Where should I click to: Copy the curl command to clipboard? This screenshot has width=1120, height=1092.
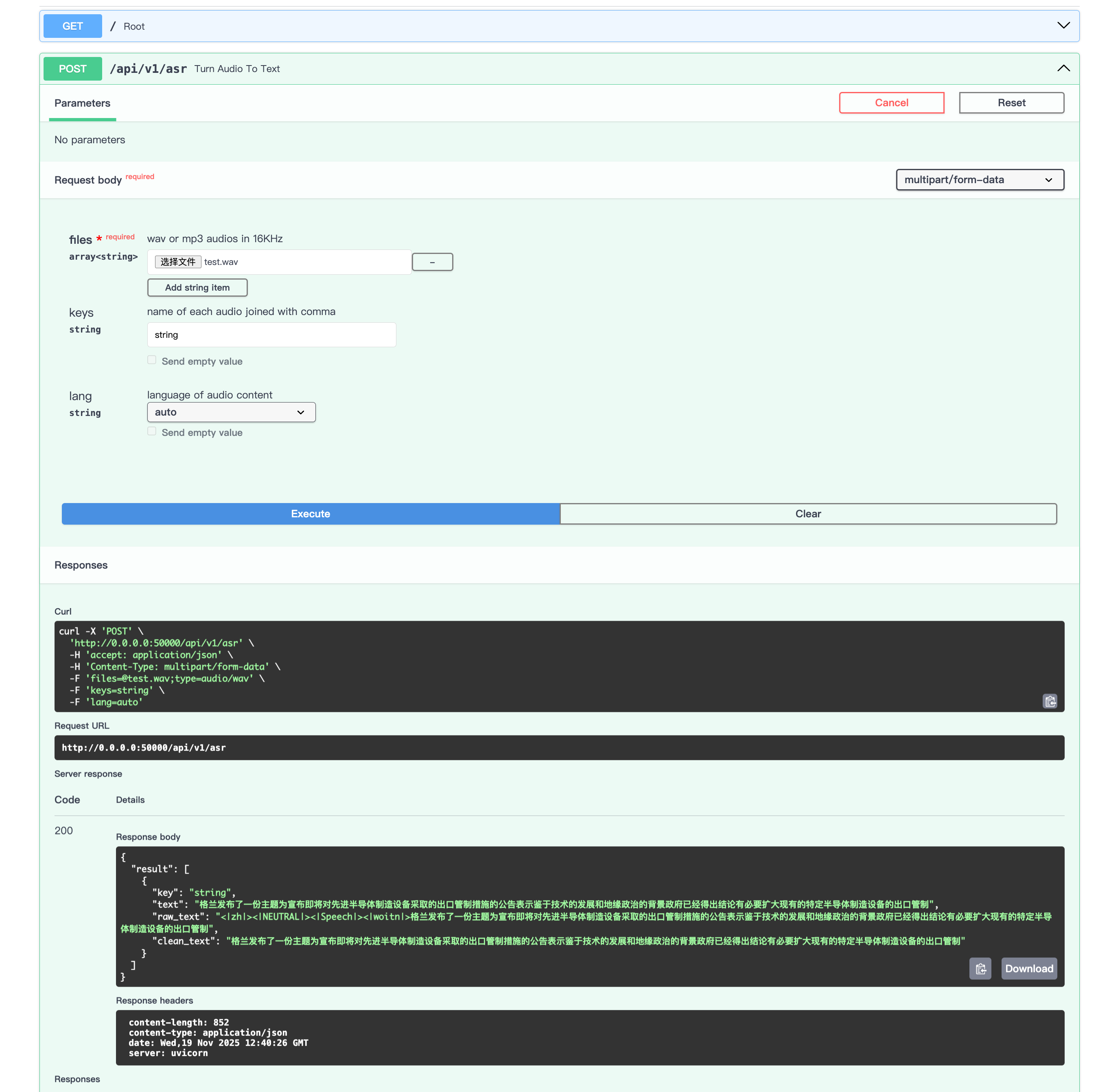point(1050,701)
